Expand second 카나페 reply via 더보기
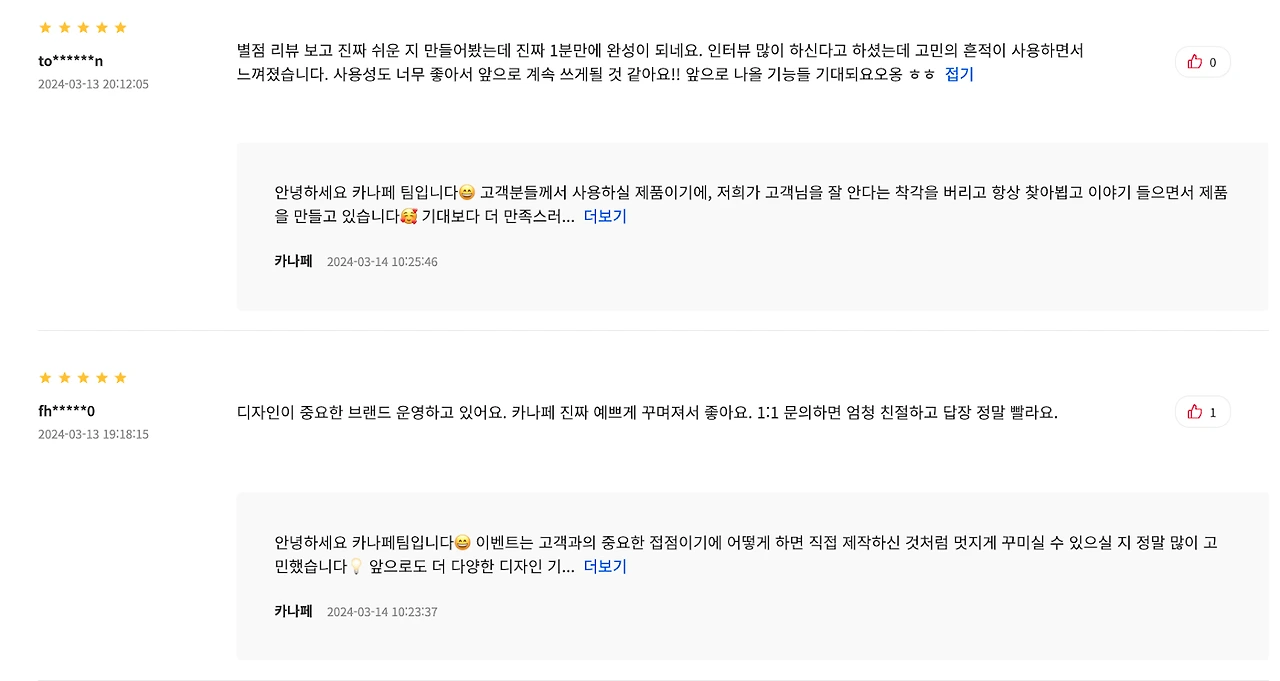This screenshot has width=1280, height=681. click(x=605, y=566)
